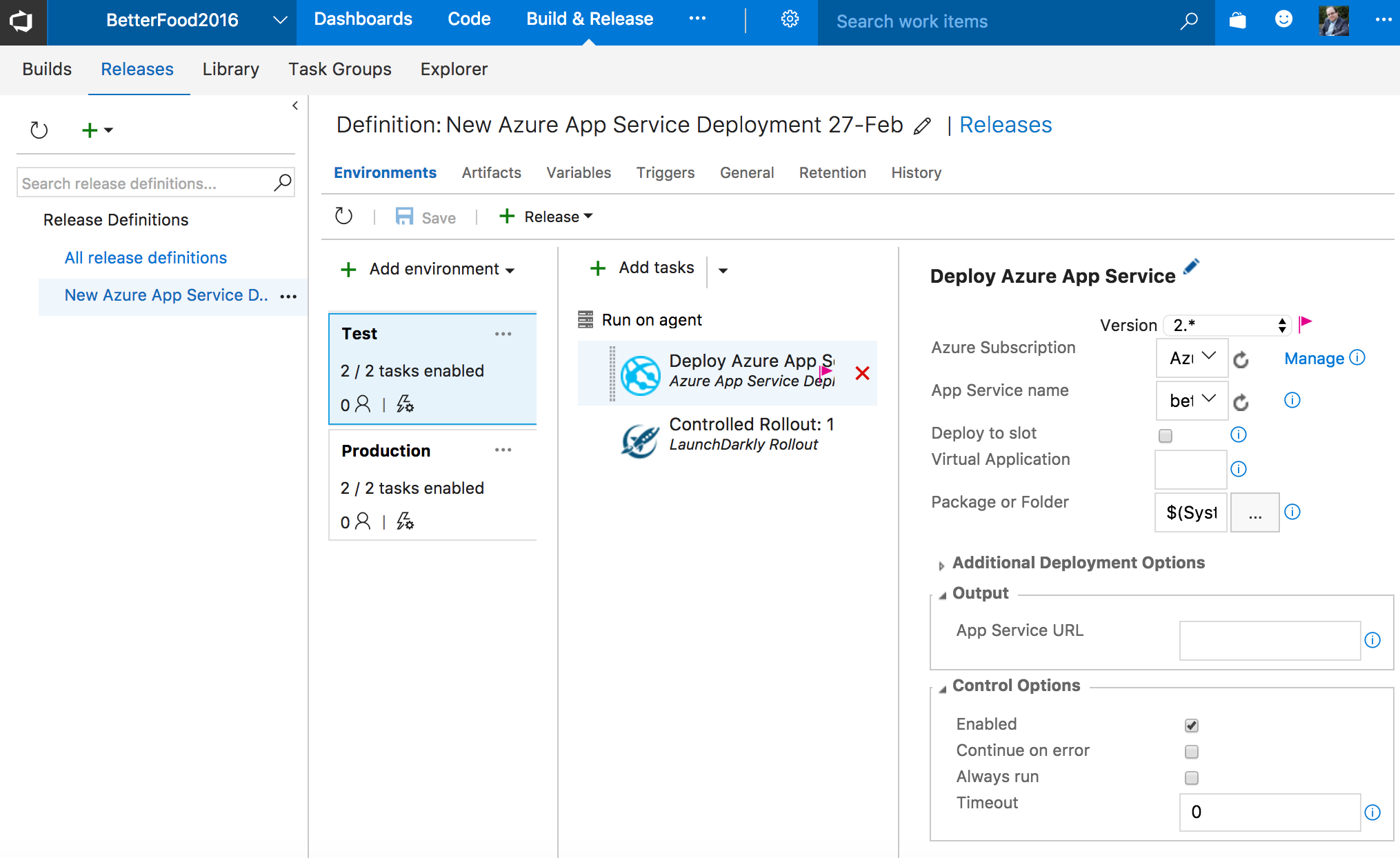This screenshot has height=858, width=1400.
Task: Click the pink flag next to Version selector
Action: click(x=1305, y=324)
